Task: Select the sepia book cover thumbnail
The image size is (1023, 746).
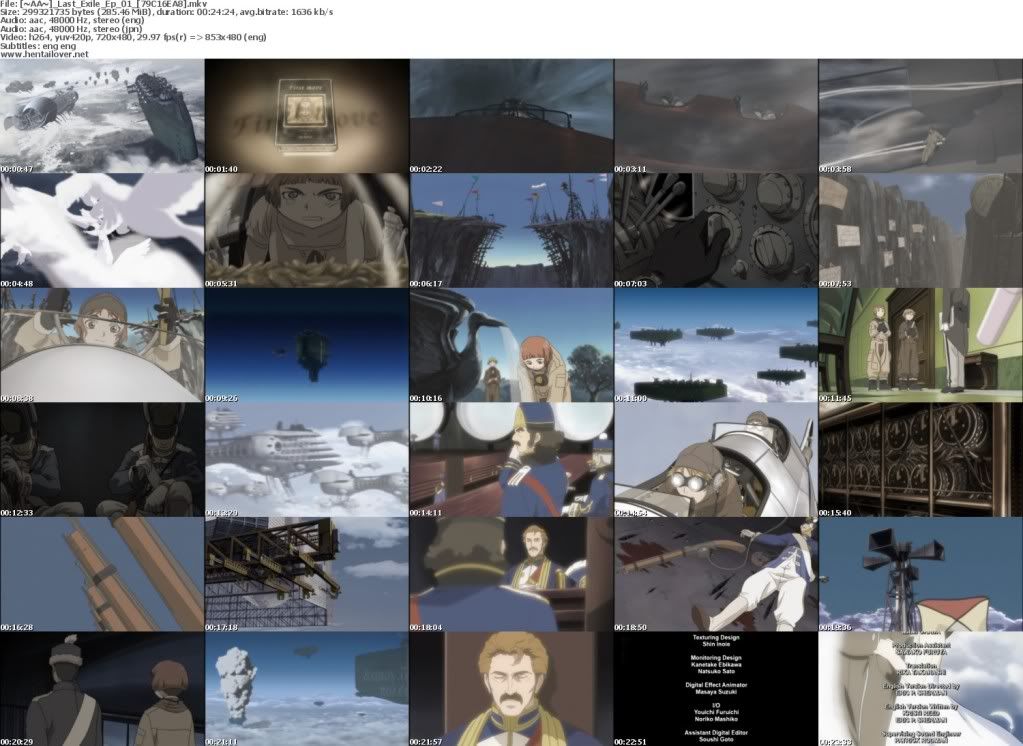Action: click(307, 115)
